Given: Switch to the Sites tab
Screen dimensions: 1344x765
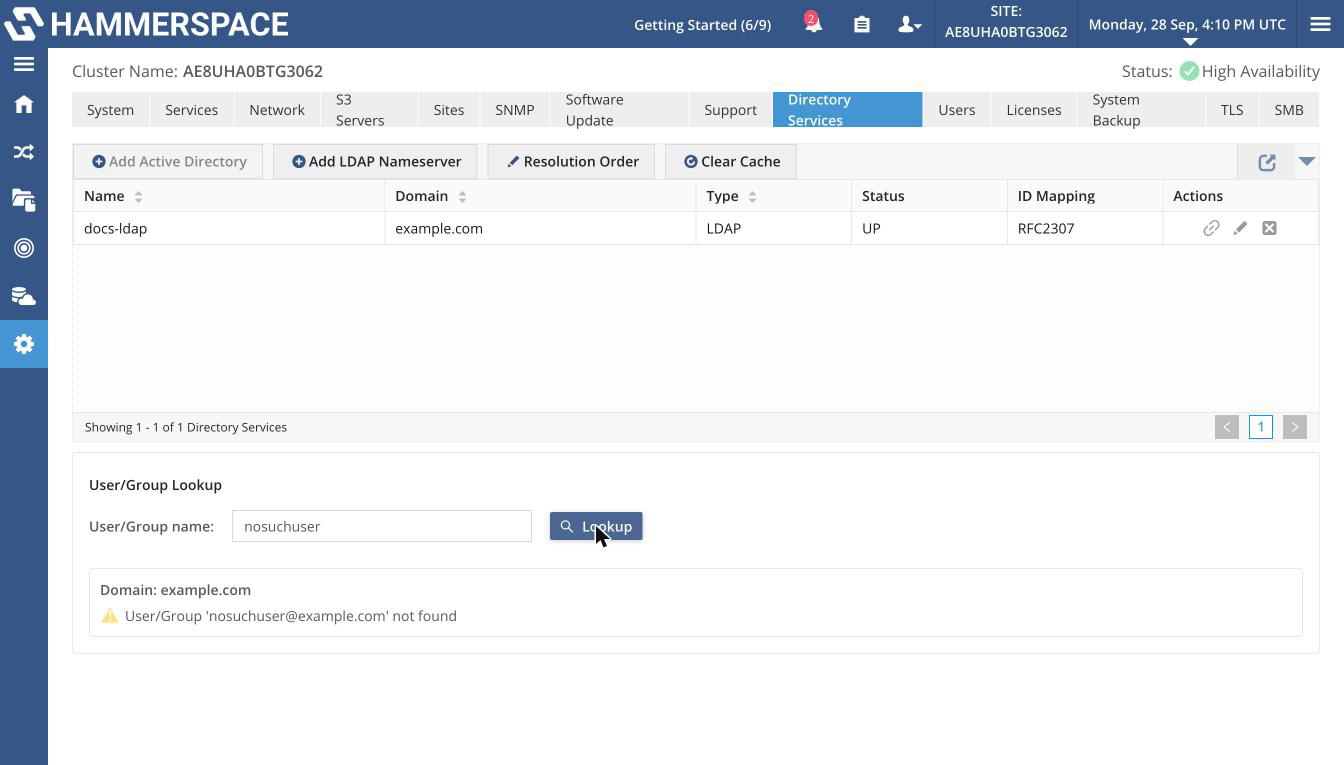Looking at the screenshot, I should (449, 110).
